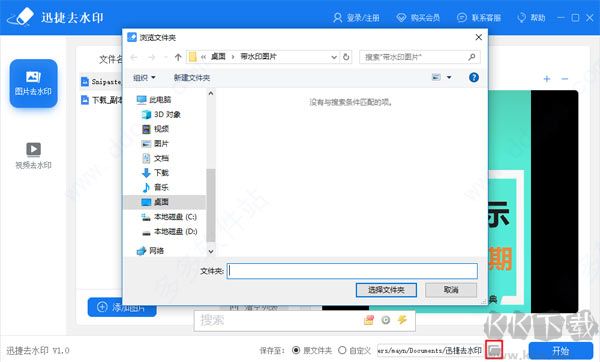This screenshot has width=600, height=362.
Task: Open the 帮助 help menu
Action: 531,18
